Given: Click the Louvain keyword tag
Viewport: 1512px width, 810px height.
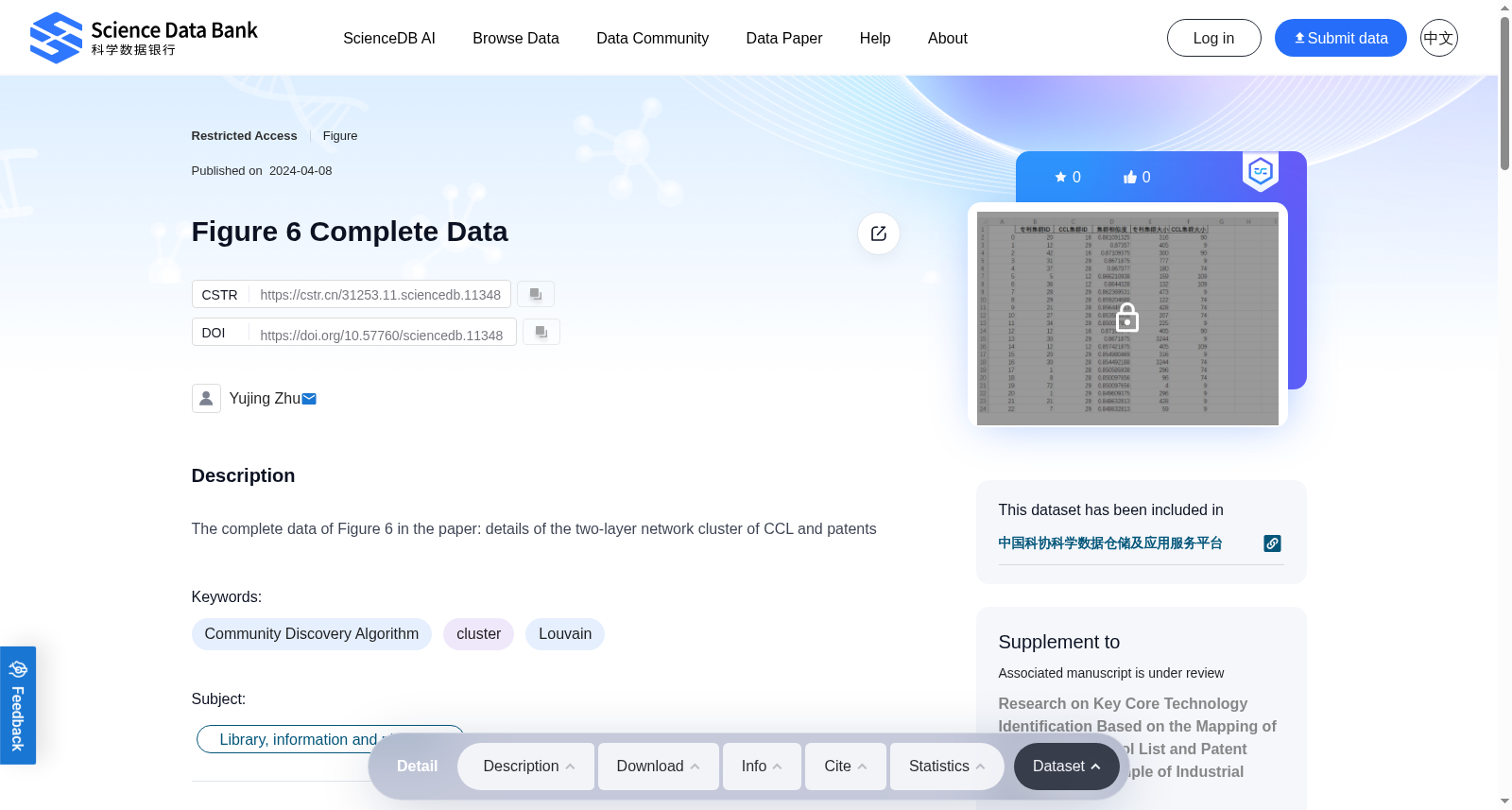Looking at the screenshot, I should click(565, 634).
